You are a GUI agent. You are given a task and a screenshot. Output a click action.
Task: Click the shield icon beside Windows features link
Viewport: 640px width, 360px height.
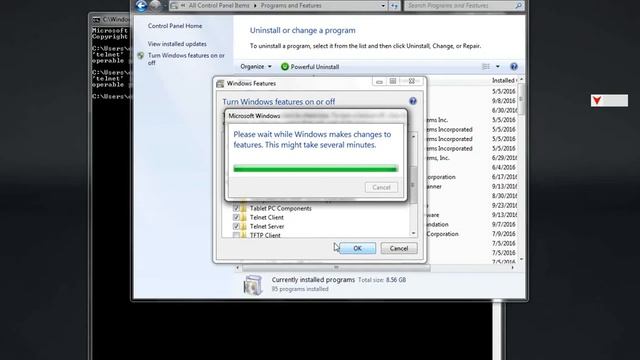(141, 56)
